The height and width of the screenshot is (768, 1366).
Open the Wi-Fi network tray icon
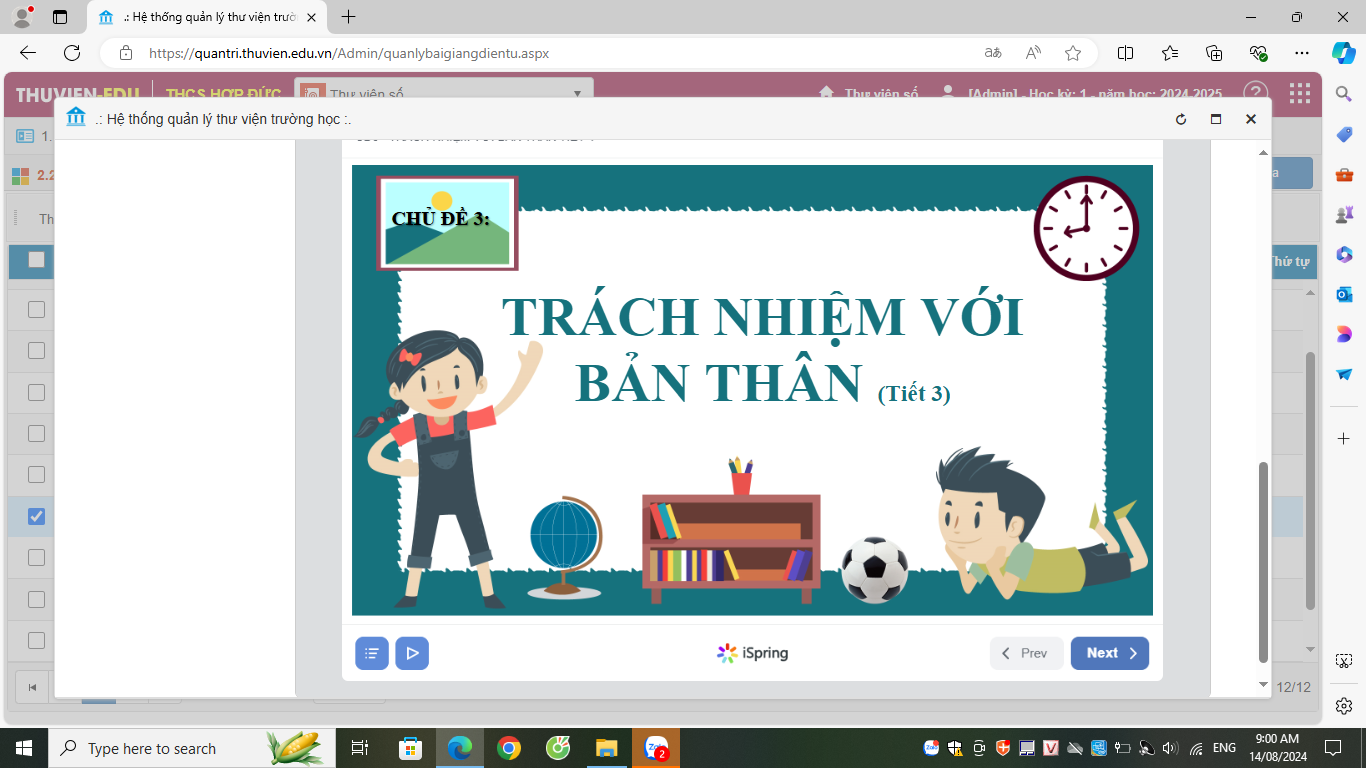click(1196, 748)
